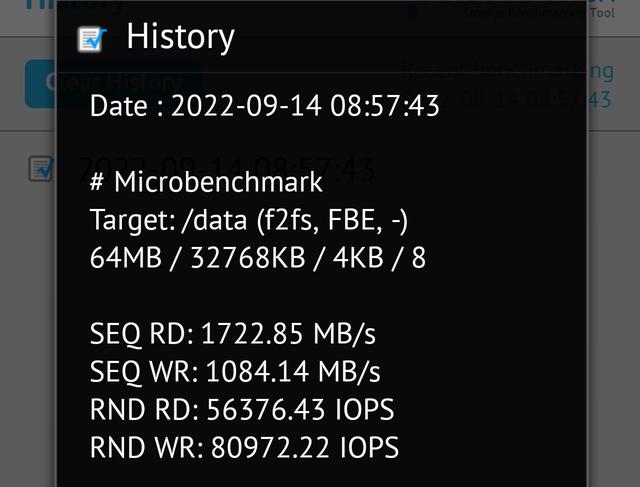Select the SEQ WR 1084.14 MB/s result

(235, 372)
